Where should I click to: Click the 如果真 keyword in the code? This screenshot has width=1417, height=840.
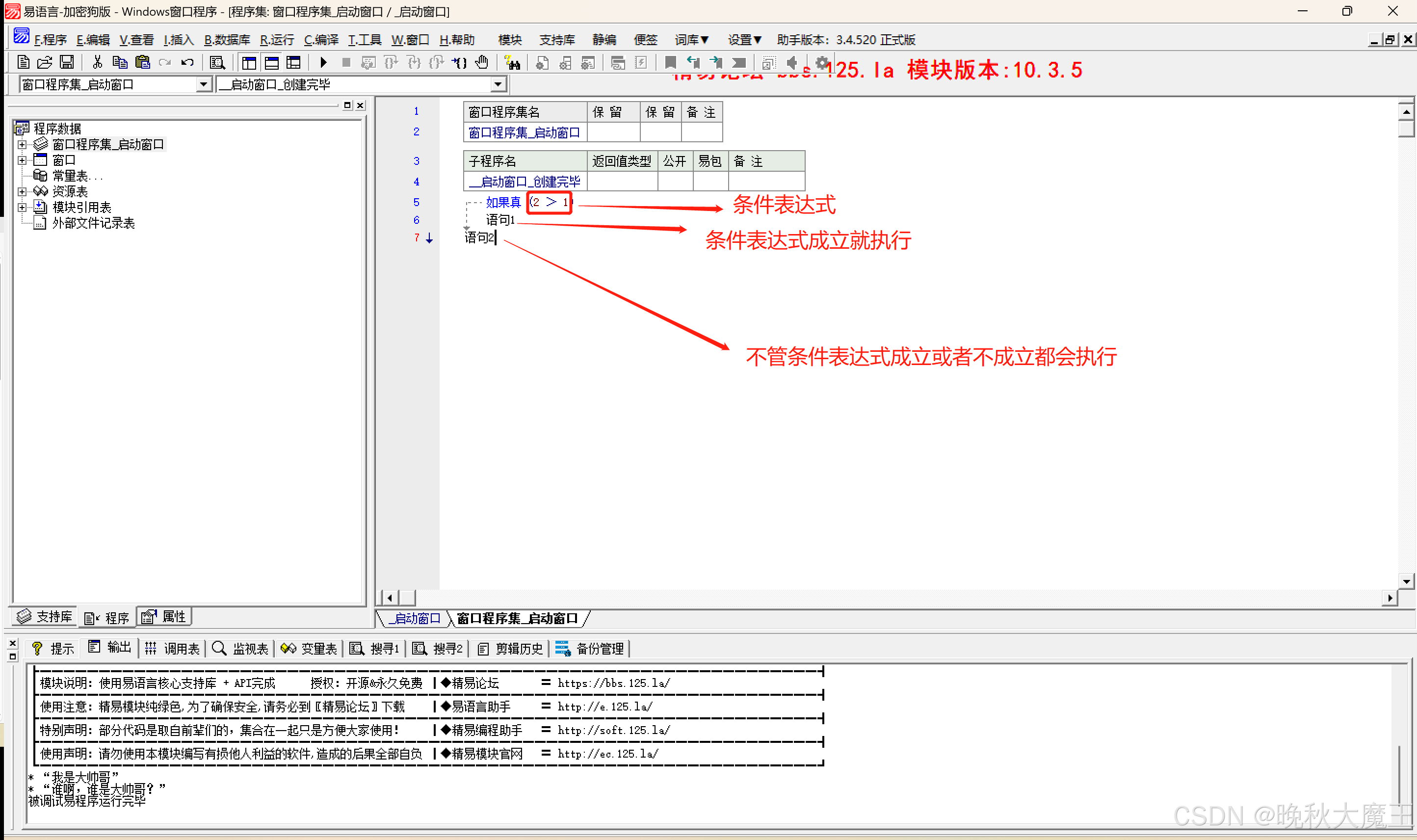pos(503,203)
